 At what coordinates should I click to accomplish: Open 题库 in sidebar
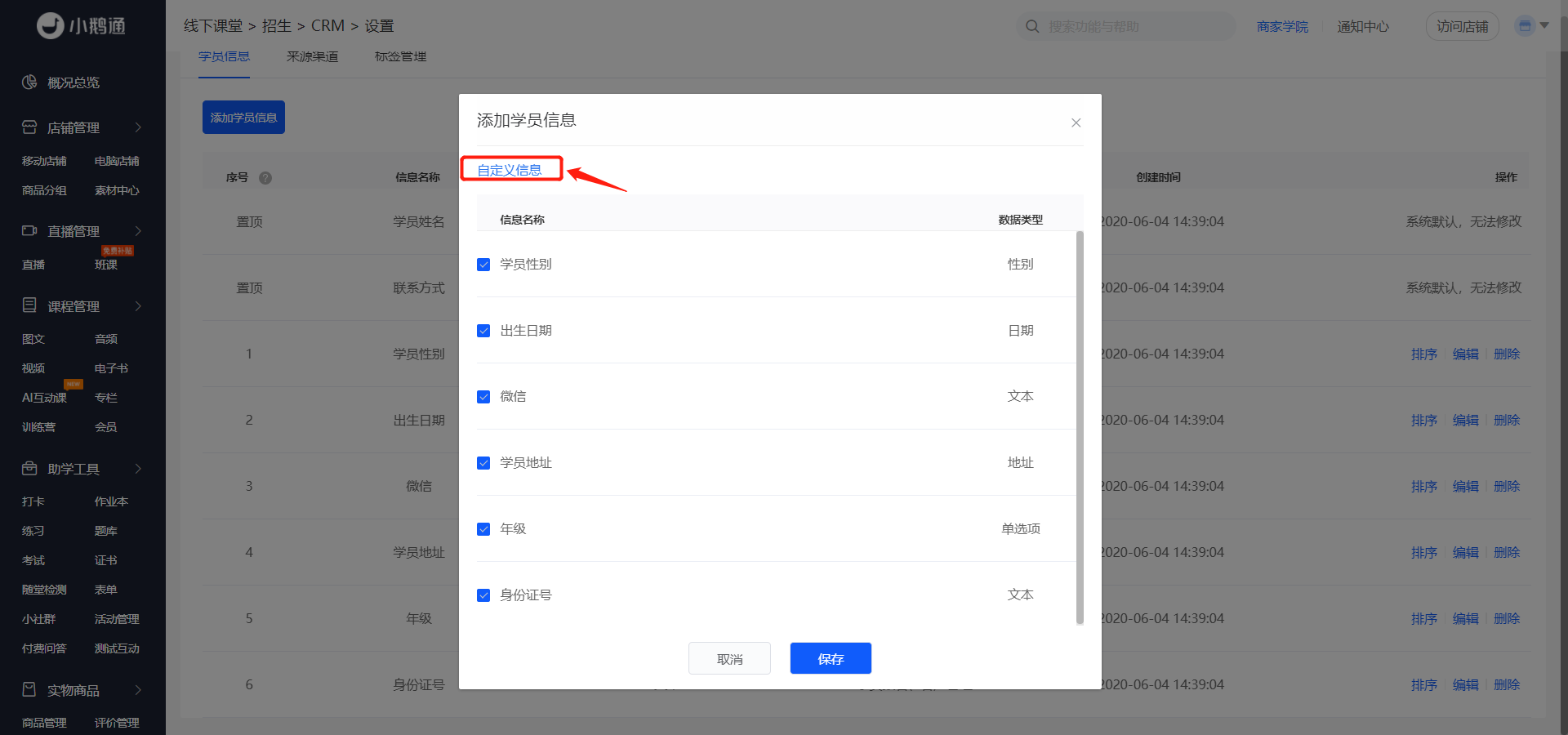click(106, 531)
